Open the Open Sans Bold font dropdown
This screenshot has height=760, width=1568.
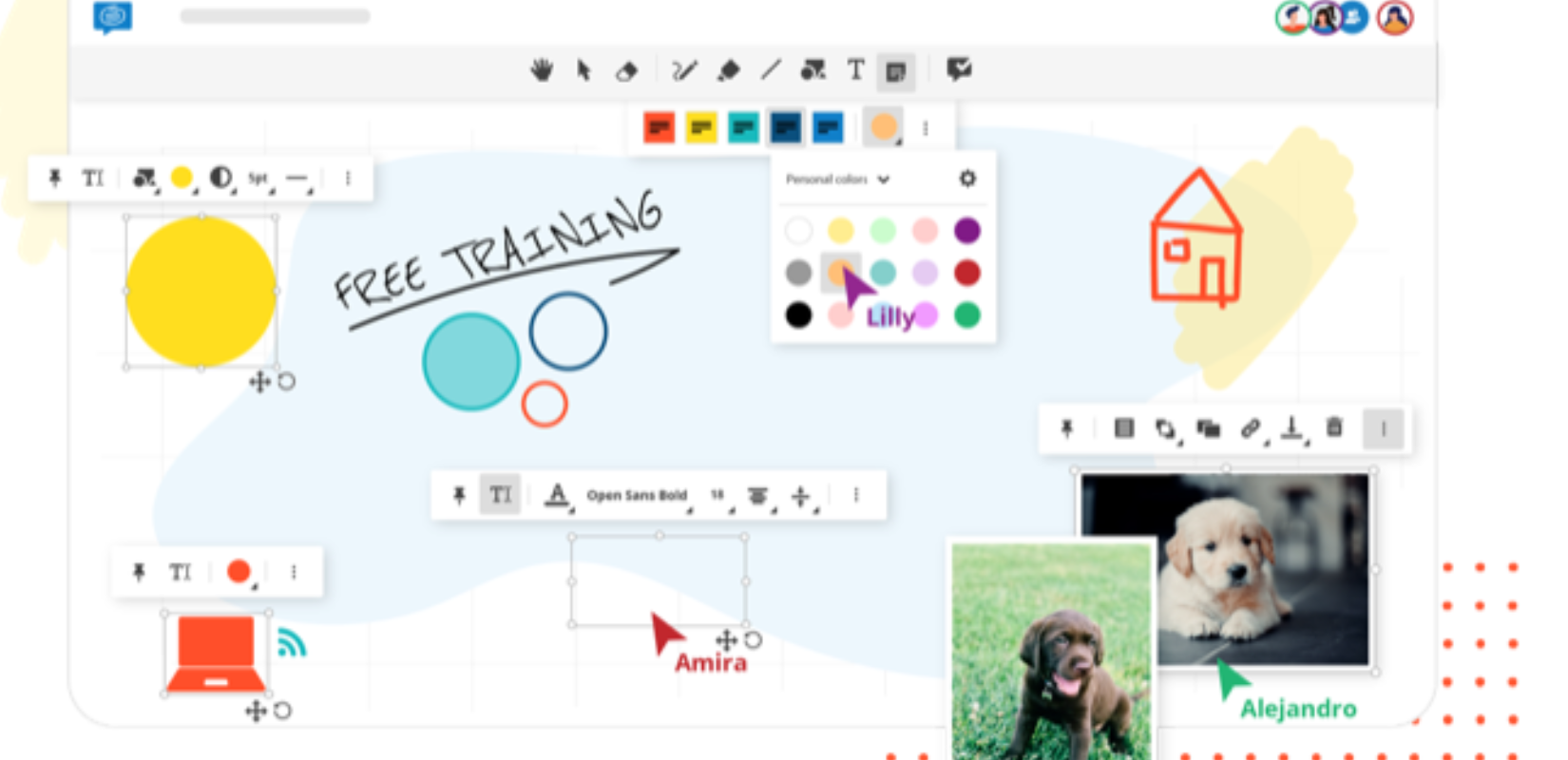click(638, 495)
